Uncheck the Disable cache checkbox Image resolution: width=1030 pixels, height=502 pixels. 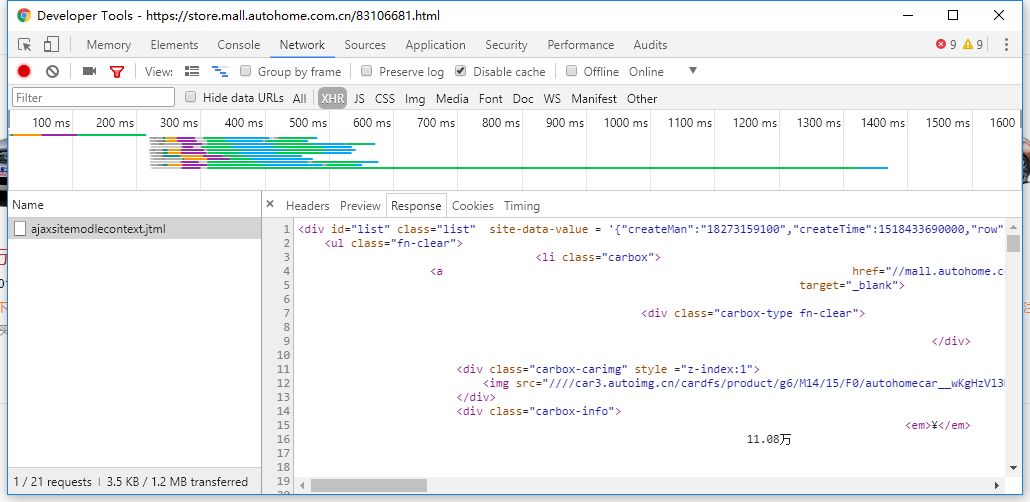coord(461,71)
